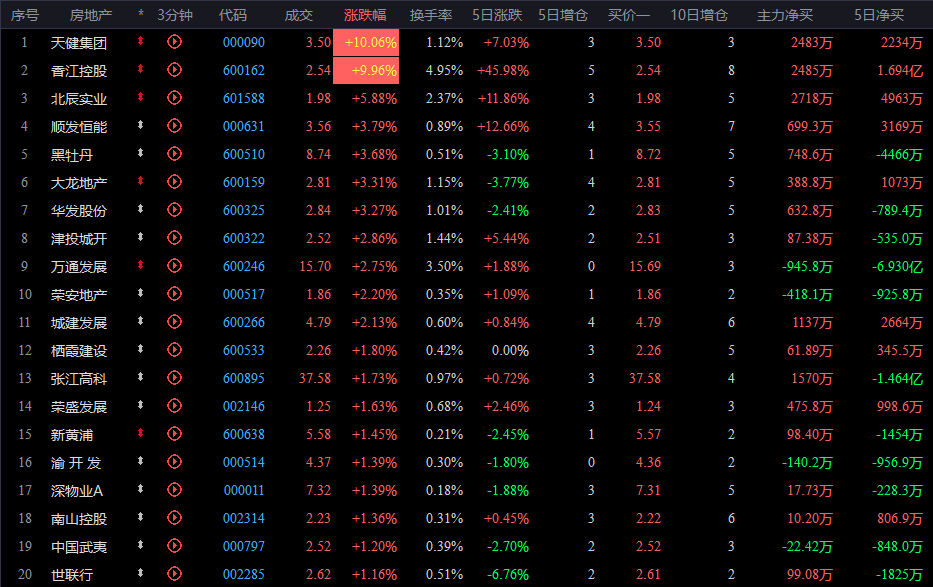Sort by 涨跌幅 column header
Viewport: 933px width, 587px height.
click(x=365, y=15)
